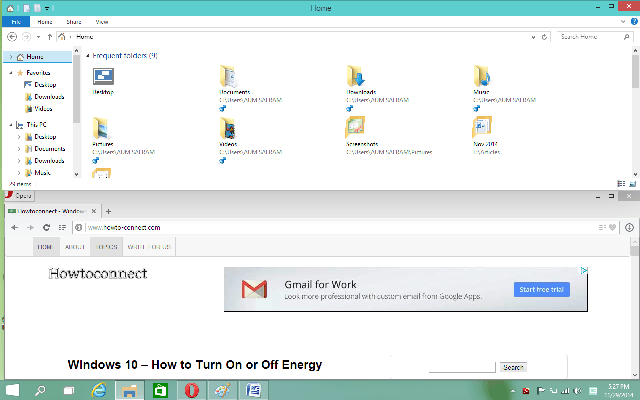Open Opera downloads button
Screen dimensions: 640x400
click(x=629, y=227)
